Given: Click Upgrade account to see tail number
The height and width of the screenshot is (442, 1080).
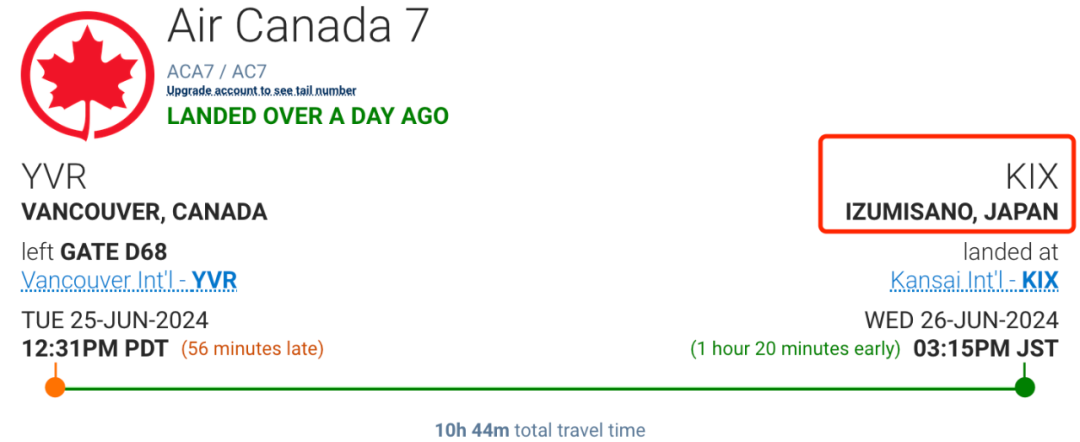Looking at the screenshot, I should point(262,91).
